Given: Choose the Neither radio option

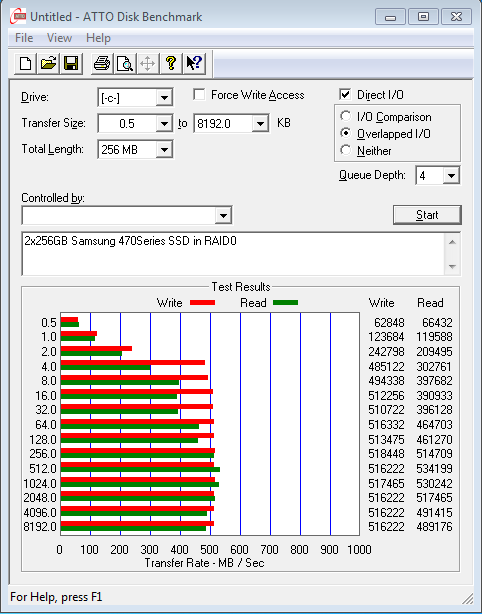Looking at the screenshot, I should [x=346, y=150].
